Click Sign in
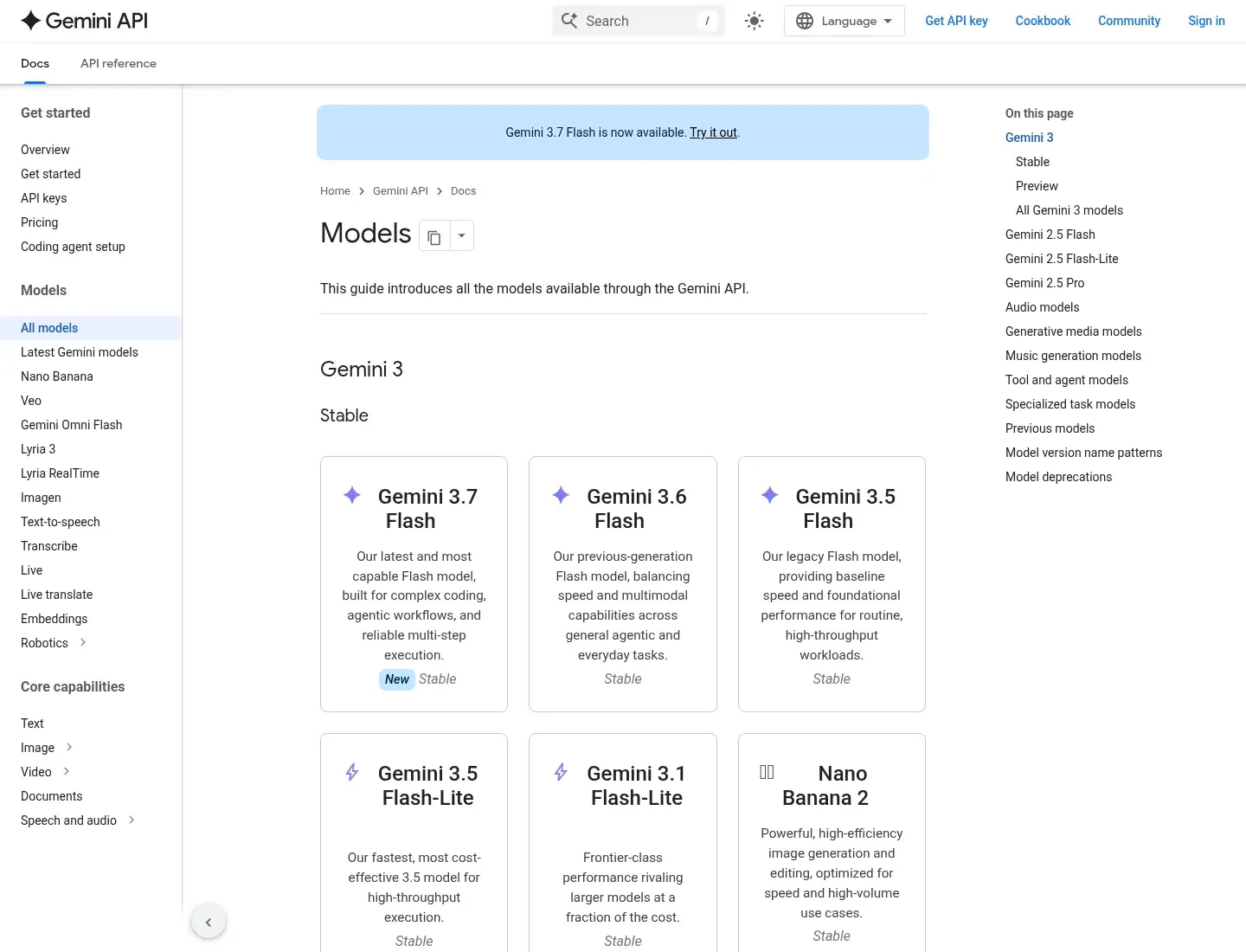 click(1206, 21)
